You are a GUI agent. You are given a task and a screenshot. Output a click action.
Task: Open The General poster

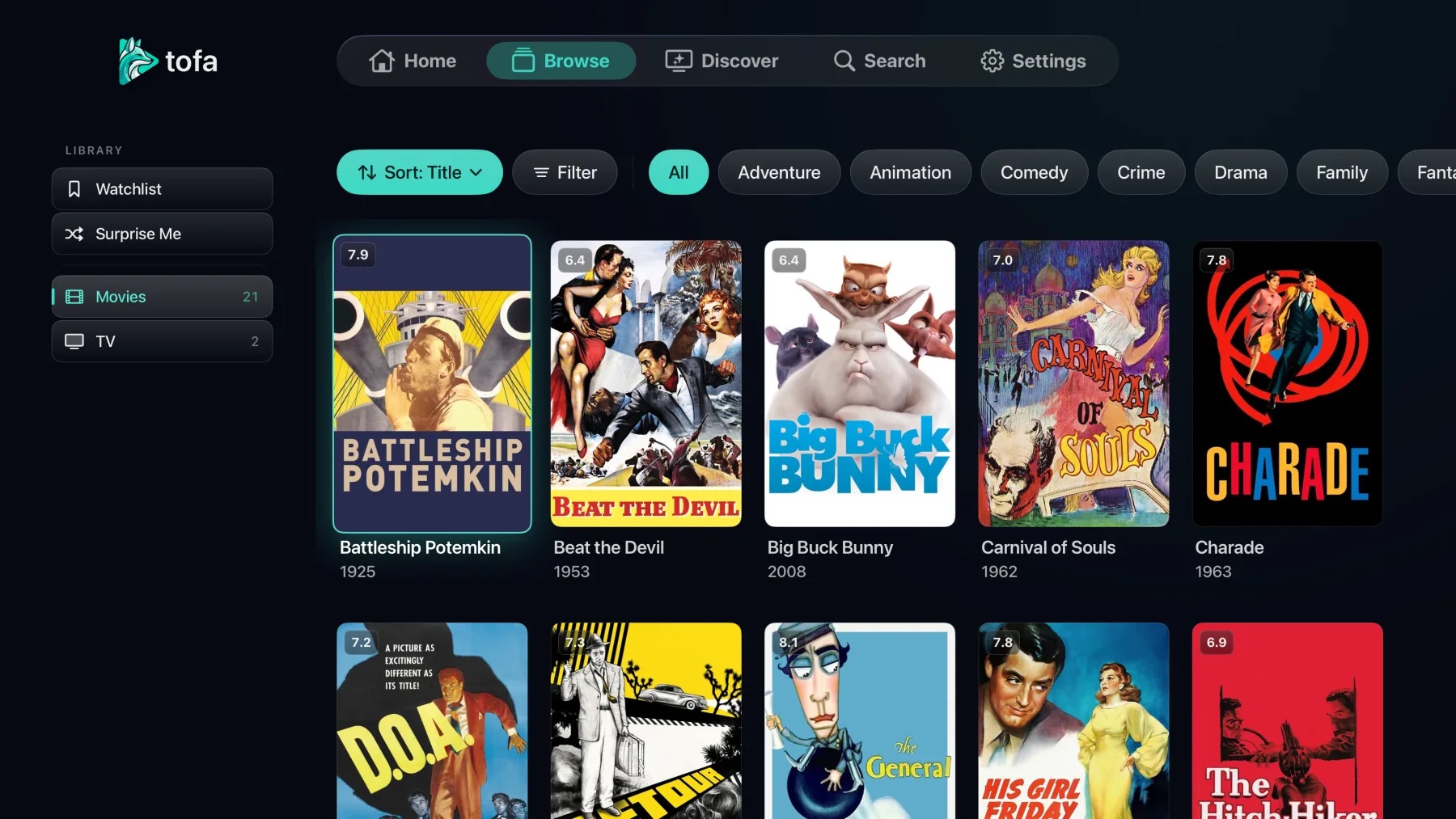click(860, 720)
